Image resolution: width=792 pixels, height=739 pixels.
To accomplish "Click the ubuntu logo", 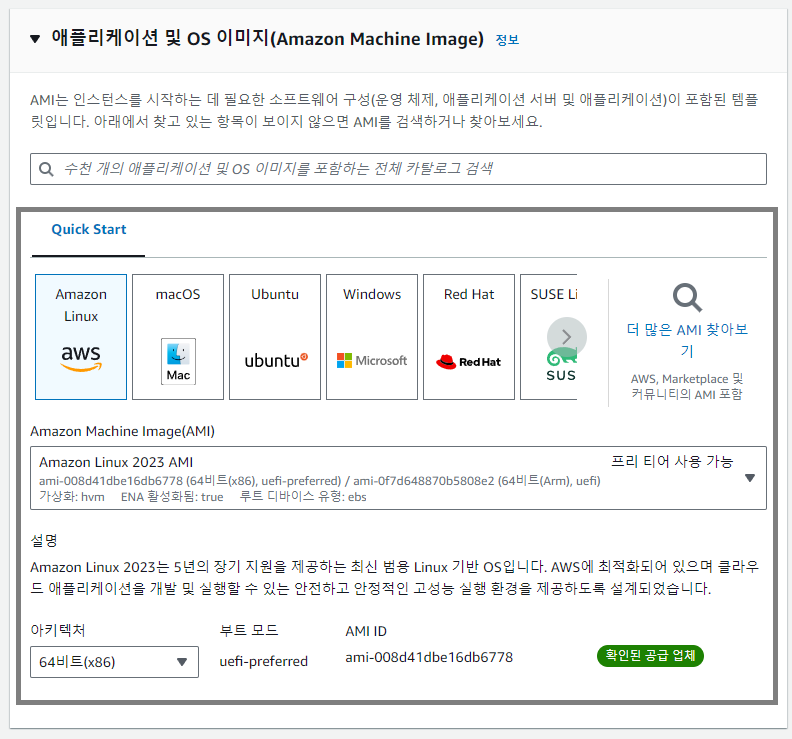I will (276, 361).
